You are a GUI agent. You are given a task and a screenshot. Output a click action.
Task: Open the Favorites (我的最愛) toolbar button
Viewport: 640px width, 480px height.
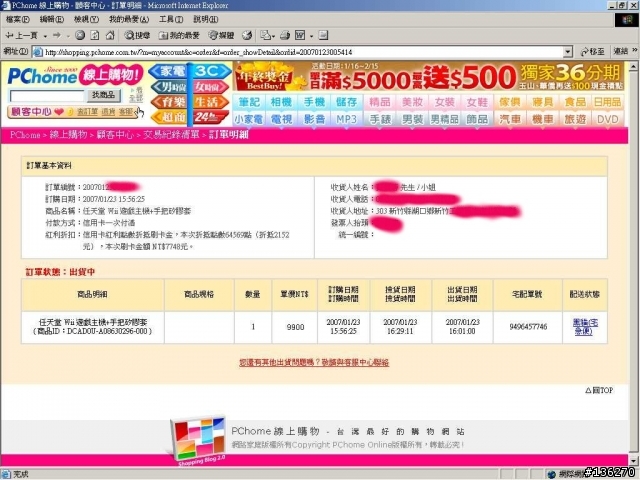point(179,36)
